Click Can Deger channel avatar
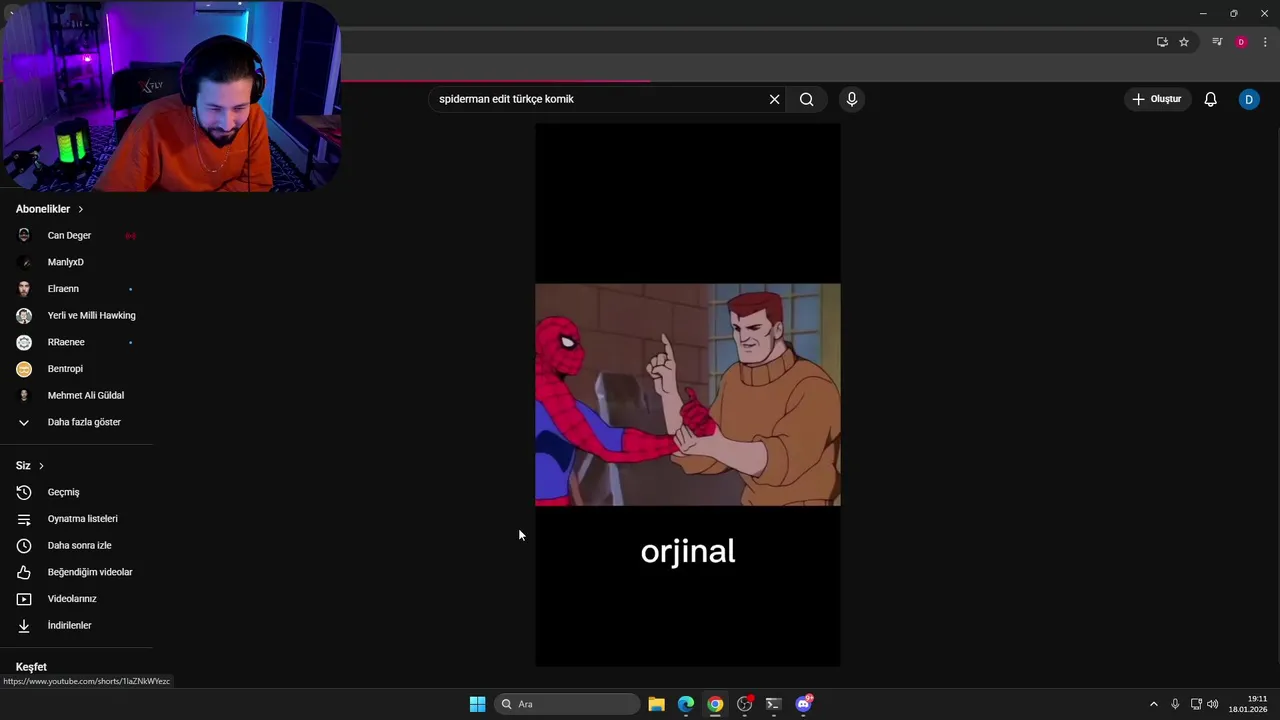 coord(24,235)
